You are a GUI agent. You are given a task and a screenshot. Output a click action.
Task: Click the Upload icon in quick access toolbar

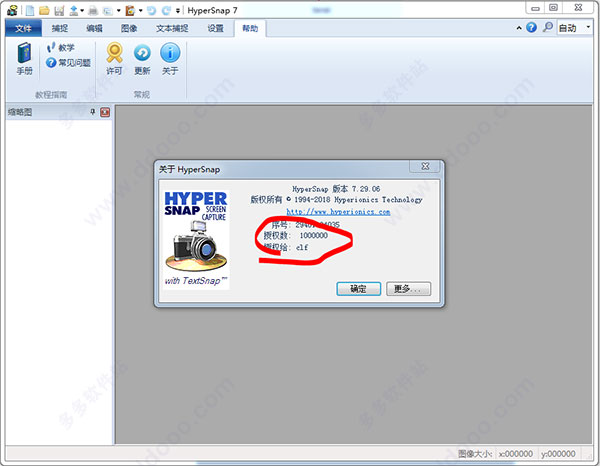tap(74, 10)
